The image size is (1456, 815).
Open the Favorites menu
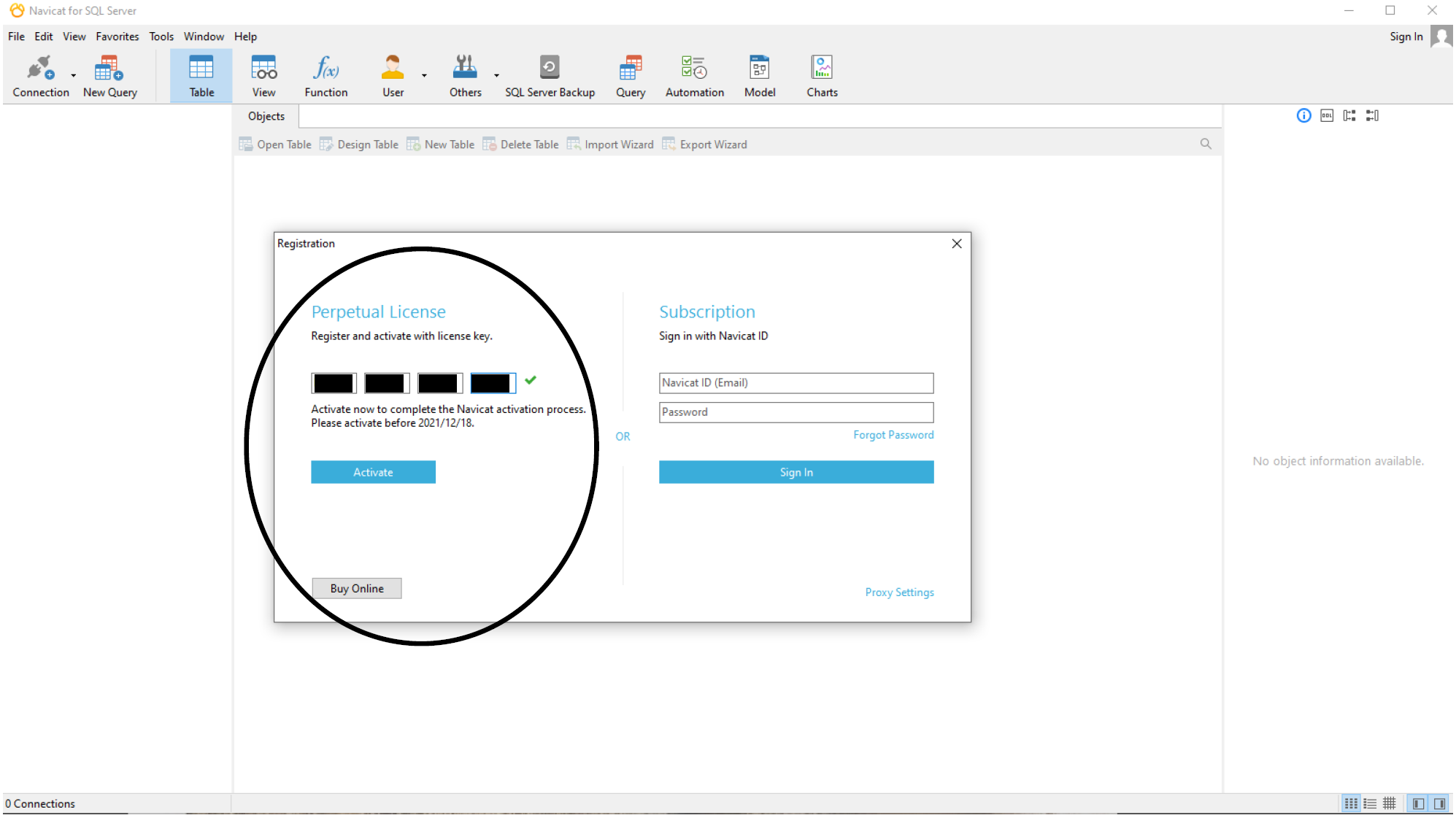pyautogui.click(x=117, y=36)
